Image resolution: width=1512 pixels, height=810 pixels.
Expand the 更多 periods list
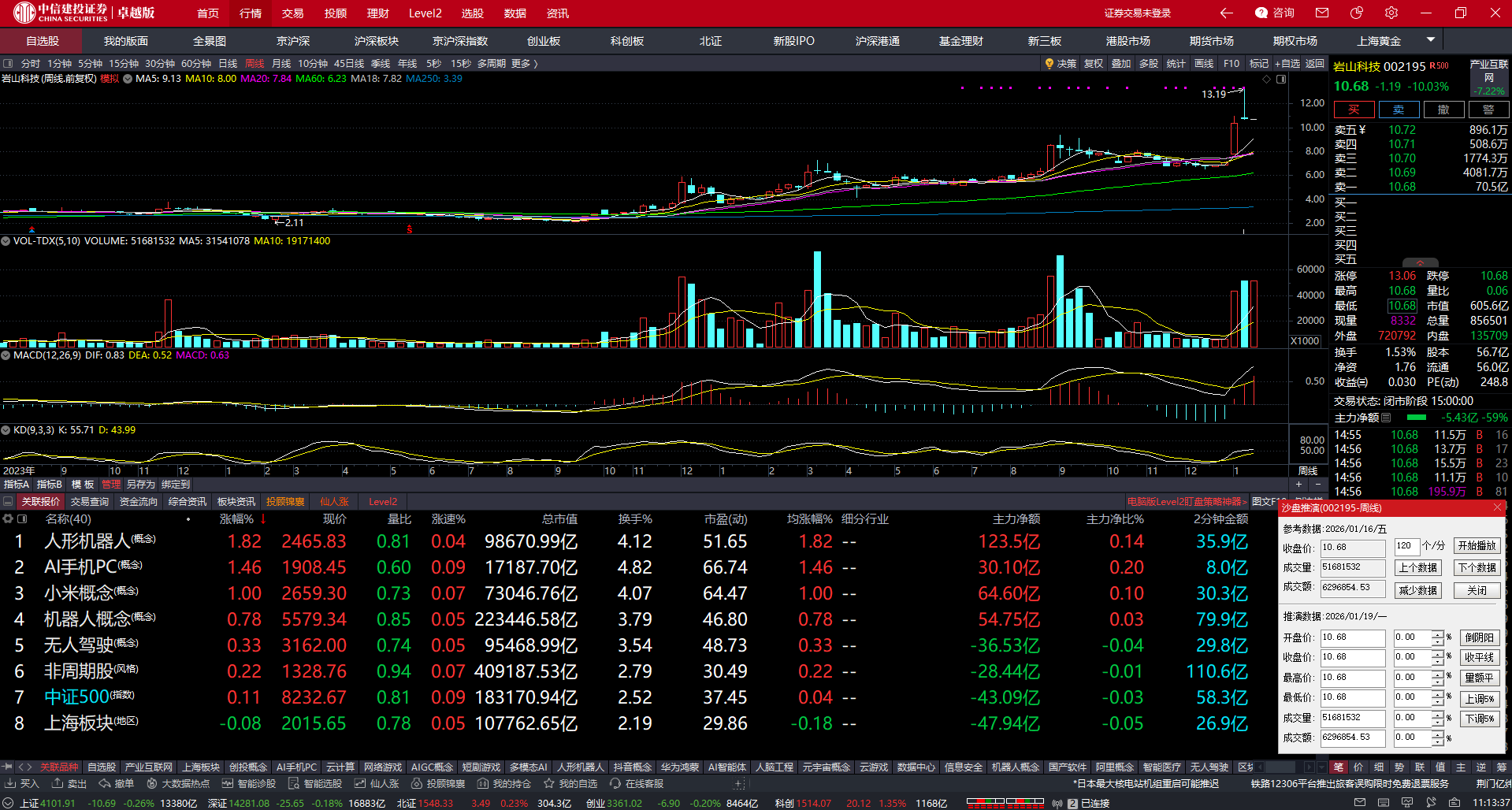click(x=524, y=64)
